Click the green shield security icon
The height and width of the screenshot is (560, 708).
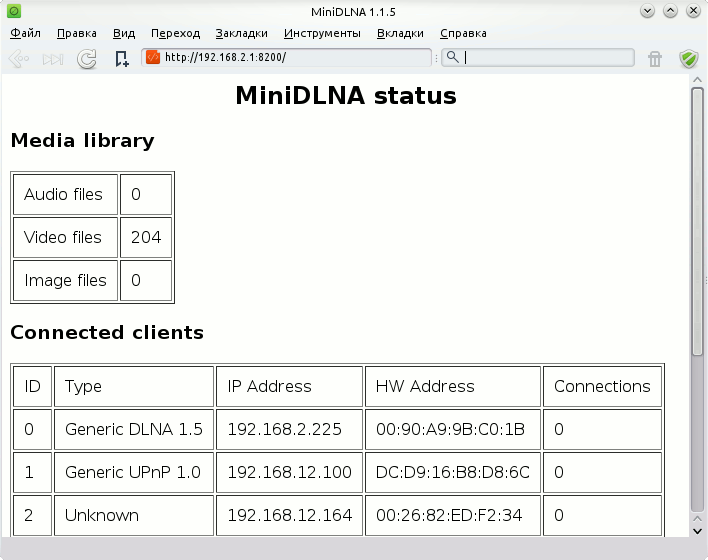click(689, 59)
